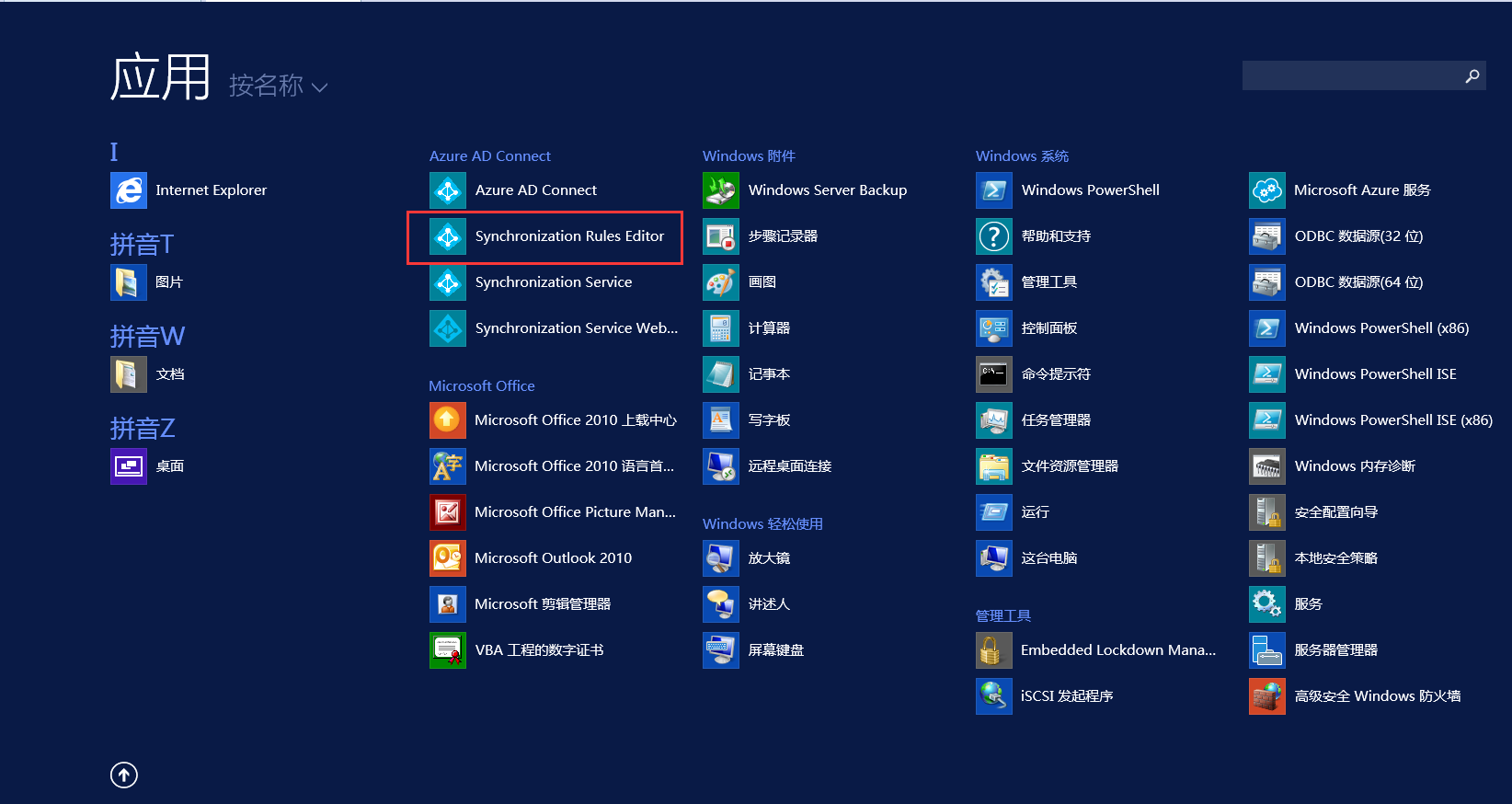1512x804 pixels.
Task: Open 本地安全策略 icon
Action: coord(1267,558)
